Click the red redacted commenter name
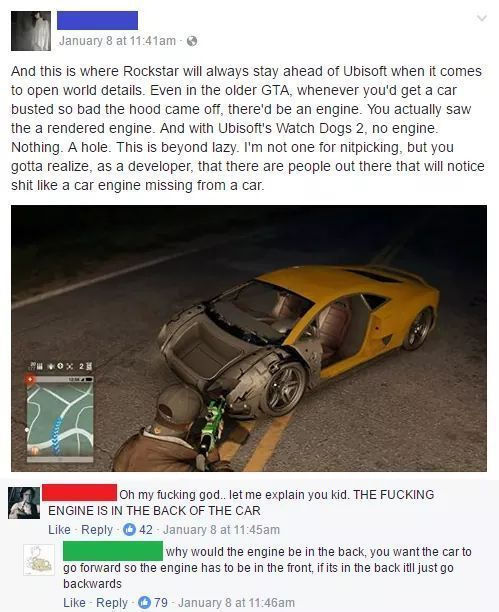The image size is (499, 612). coord(79,492)
